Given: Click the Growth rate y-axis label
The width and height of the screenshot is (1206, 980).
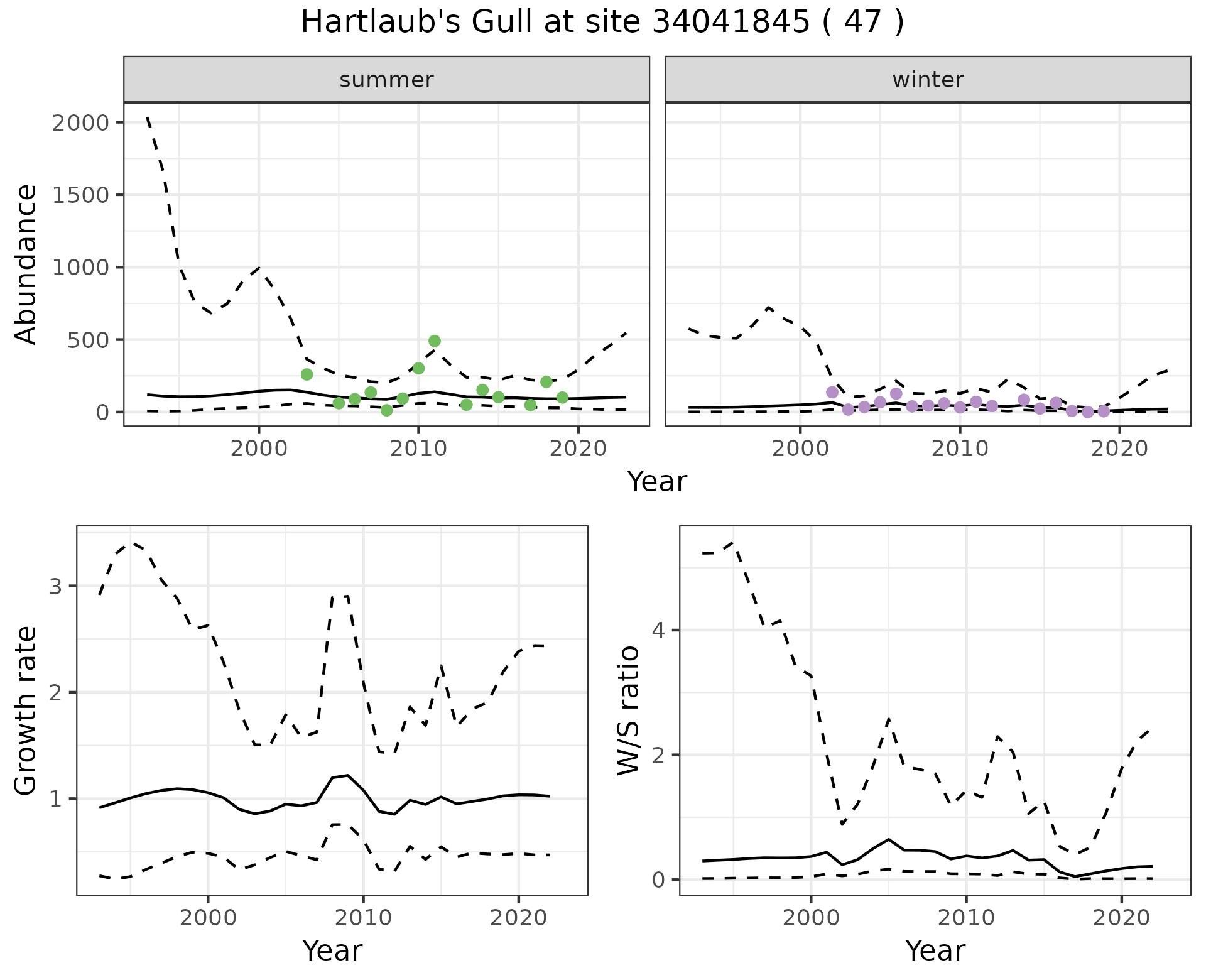Looking at the screenshot, I should [26, 710].
